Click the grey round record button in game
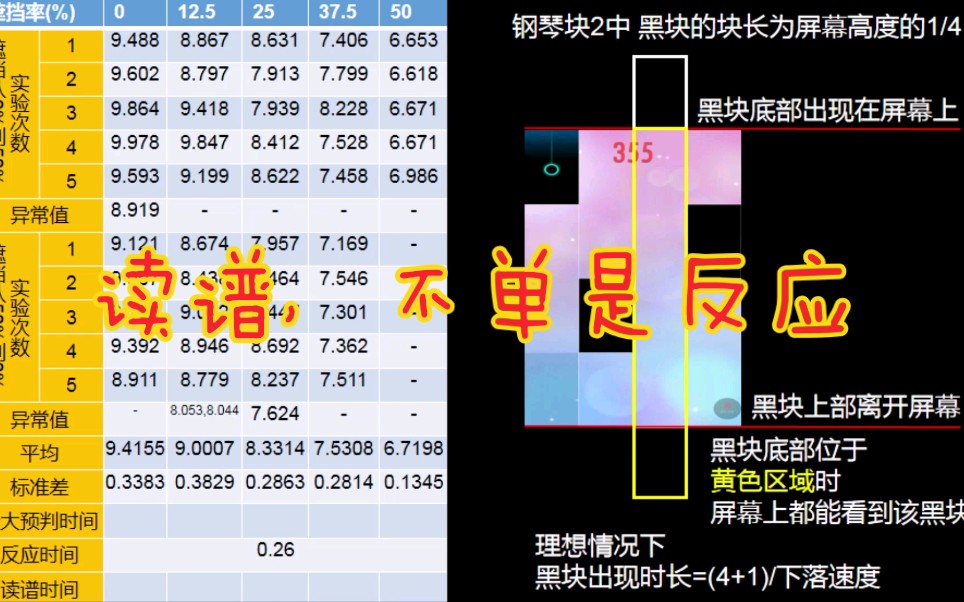Image resolution: width=964 pixels, height=602 pixels. pyautogui.click(x=727, y=408)
